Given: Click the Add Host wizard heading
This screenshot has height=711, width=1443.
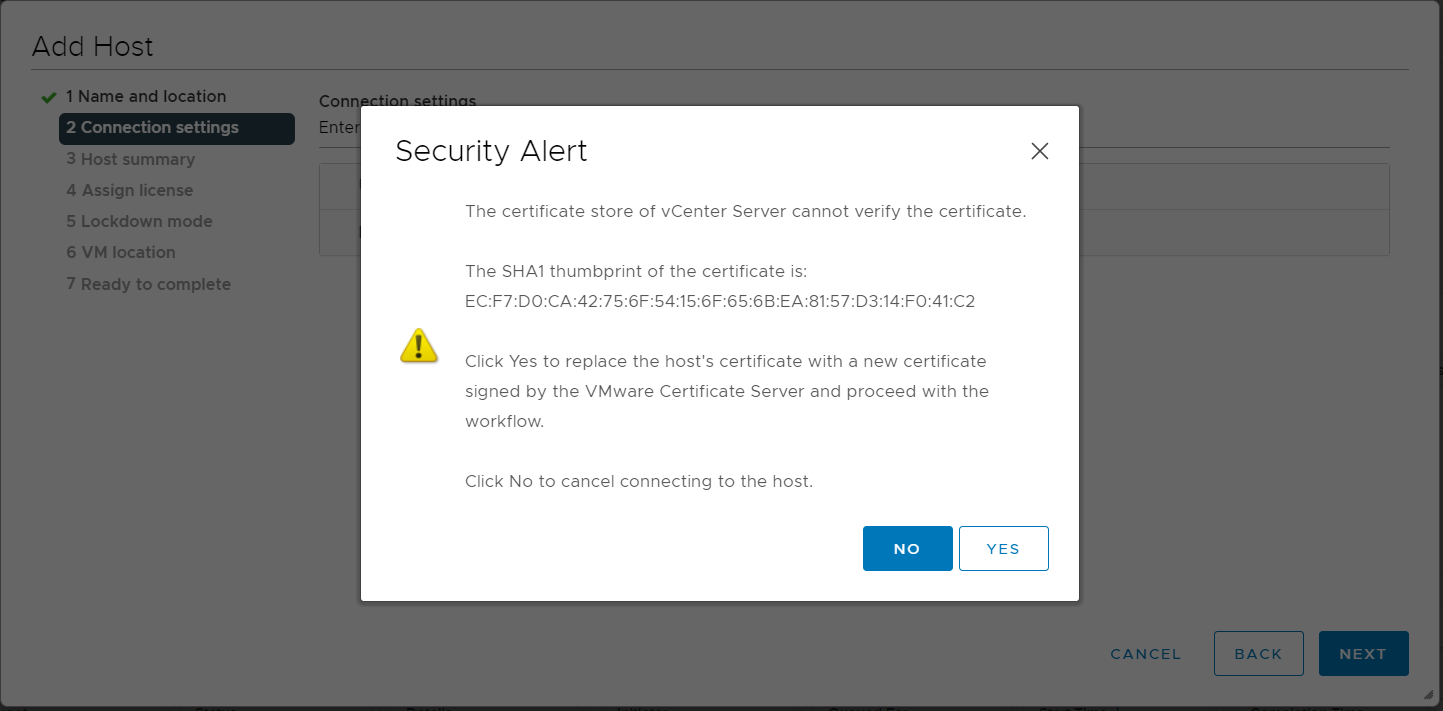Looking at the screenshot, I should coord(93,46).
